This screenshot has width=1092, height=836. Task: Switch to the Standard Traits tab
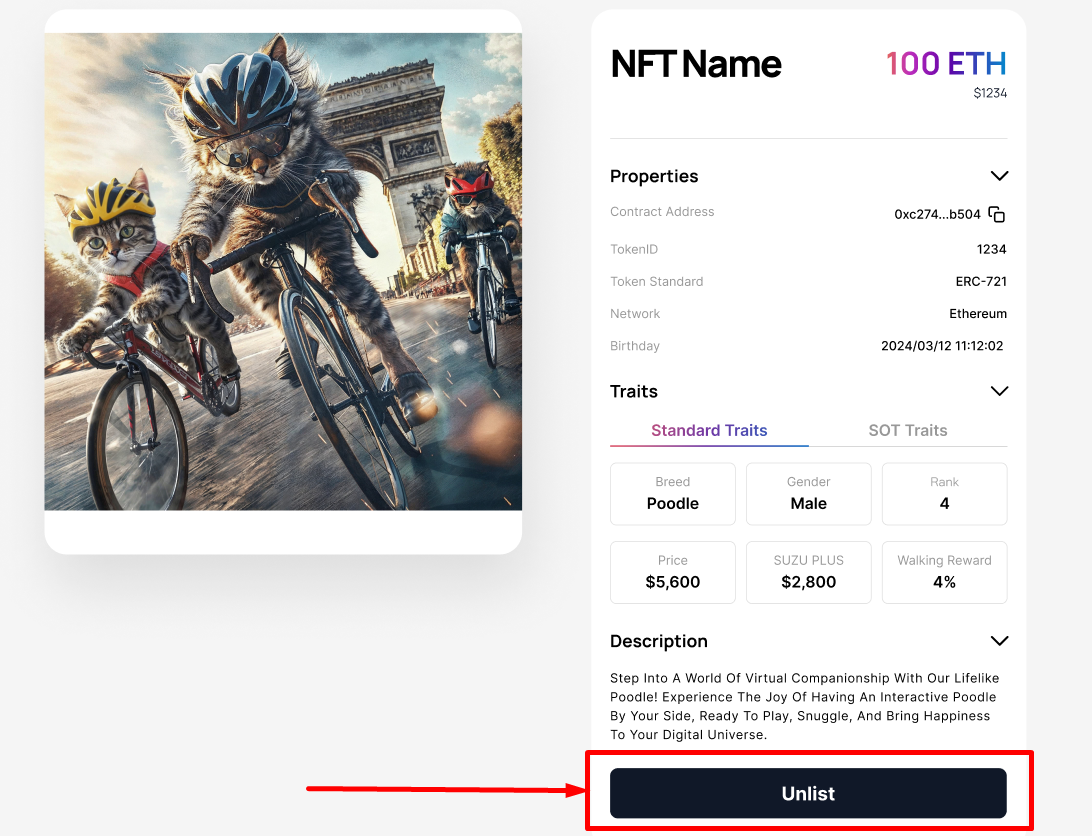709,431
